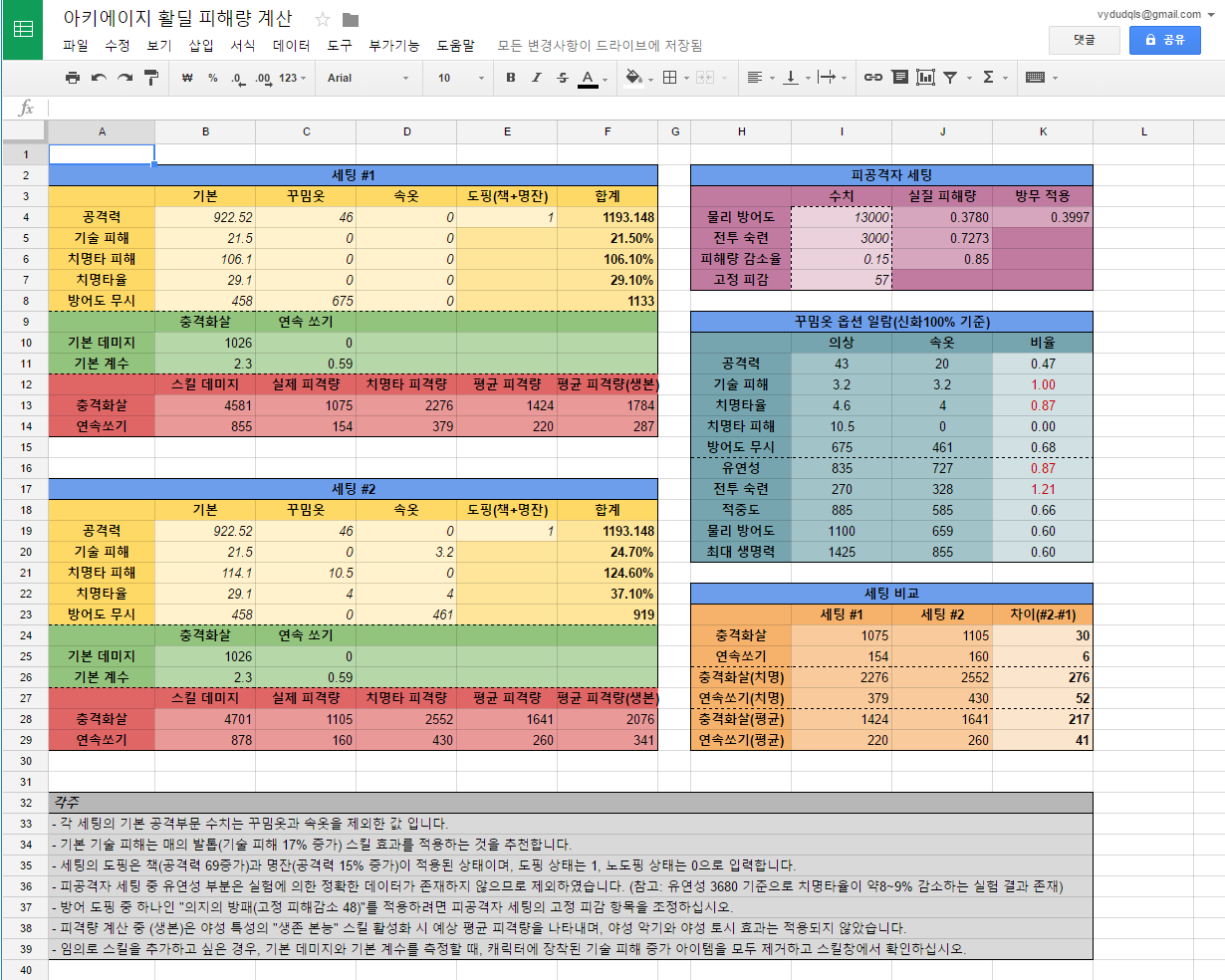This screenshot has height=980, width=1225.
Task: Open the 수정 menu
Action: 117,46
